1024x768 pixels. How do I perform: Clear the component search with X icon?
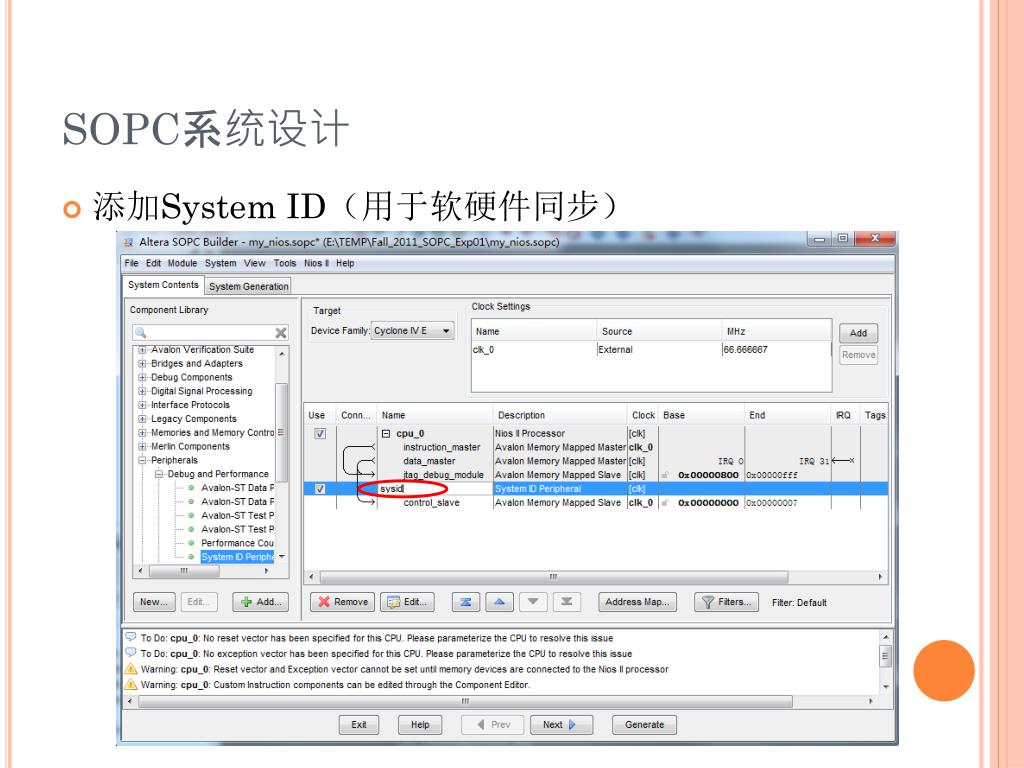pyautogui.click(x=281, y=332)
